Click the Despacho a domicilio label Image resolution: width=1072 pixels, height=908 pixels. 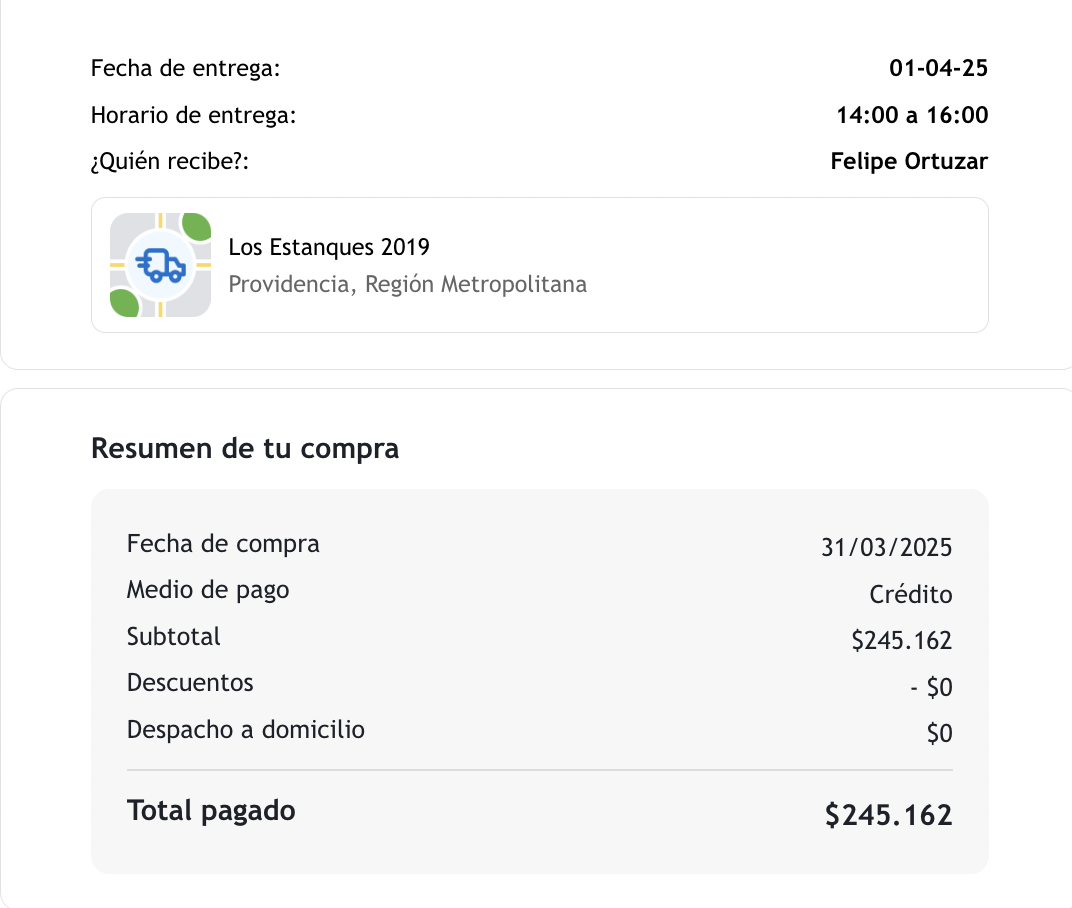[x=246, y=730]
